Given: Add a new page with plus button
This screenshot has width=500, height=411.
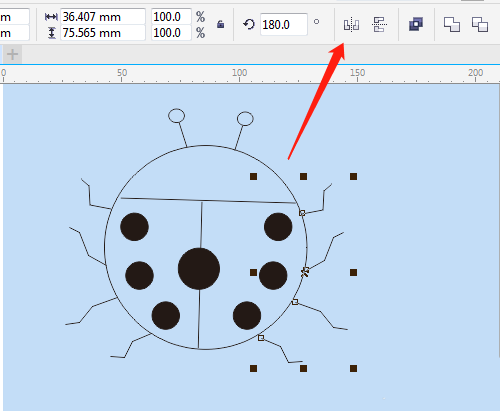Looking at the screenshot, I should pos(13,54).
